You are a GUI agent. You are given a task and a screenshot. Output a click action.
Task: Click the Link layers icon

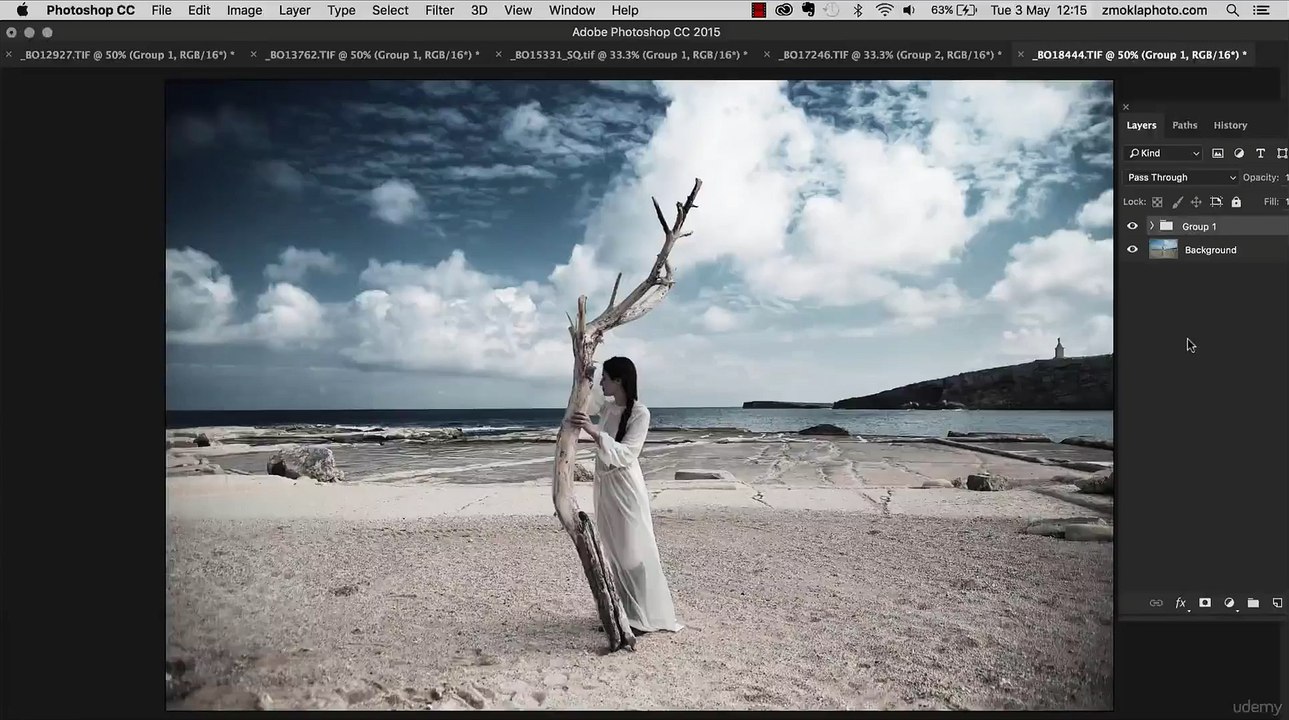1156,603
